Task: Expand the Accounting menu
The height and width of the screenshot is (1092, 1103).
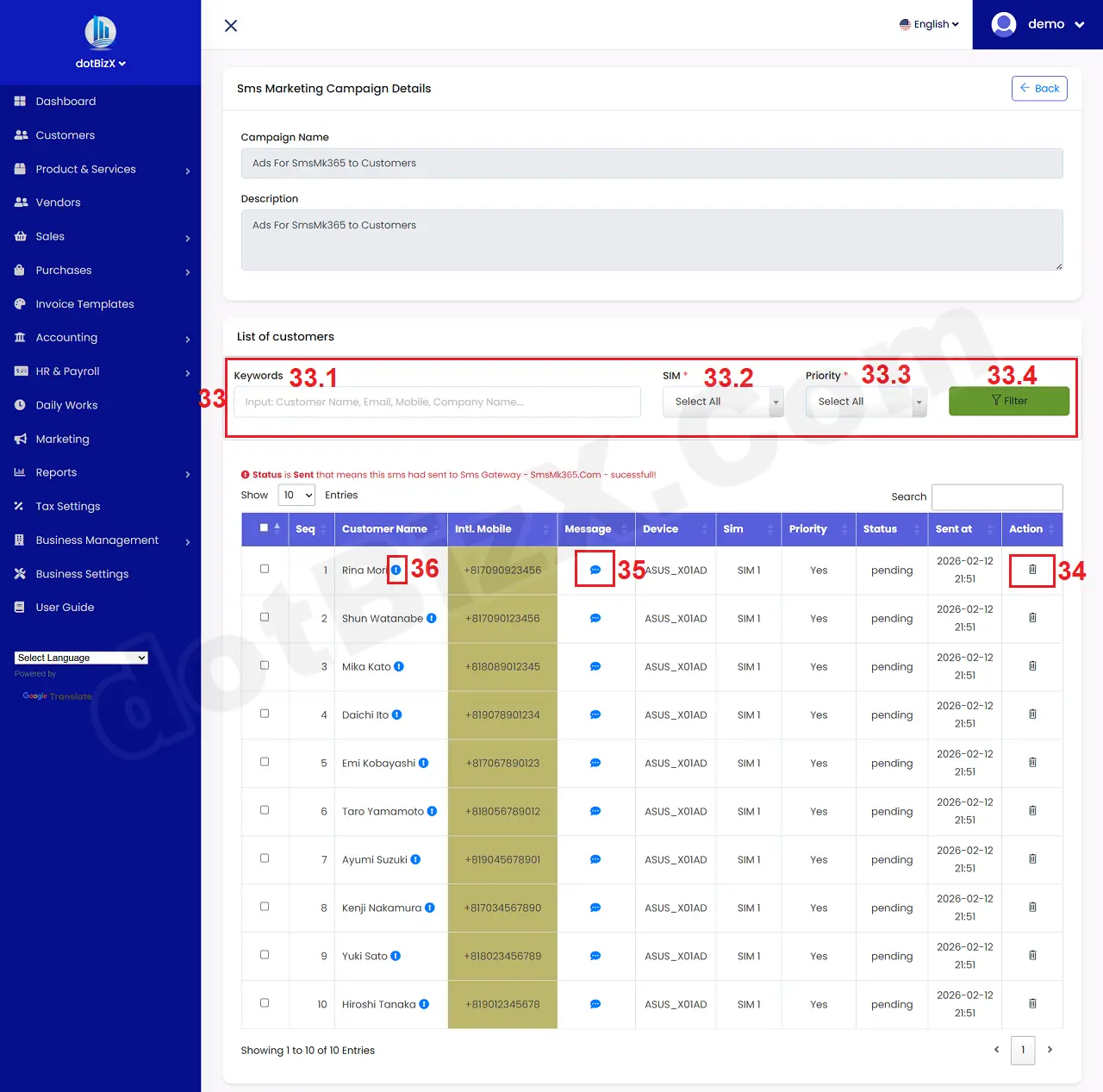Action: coord(65,337)
